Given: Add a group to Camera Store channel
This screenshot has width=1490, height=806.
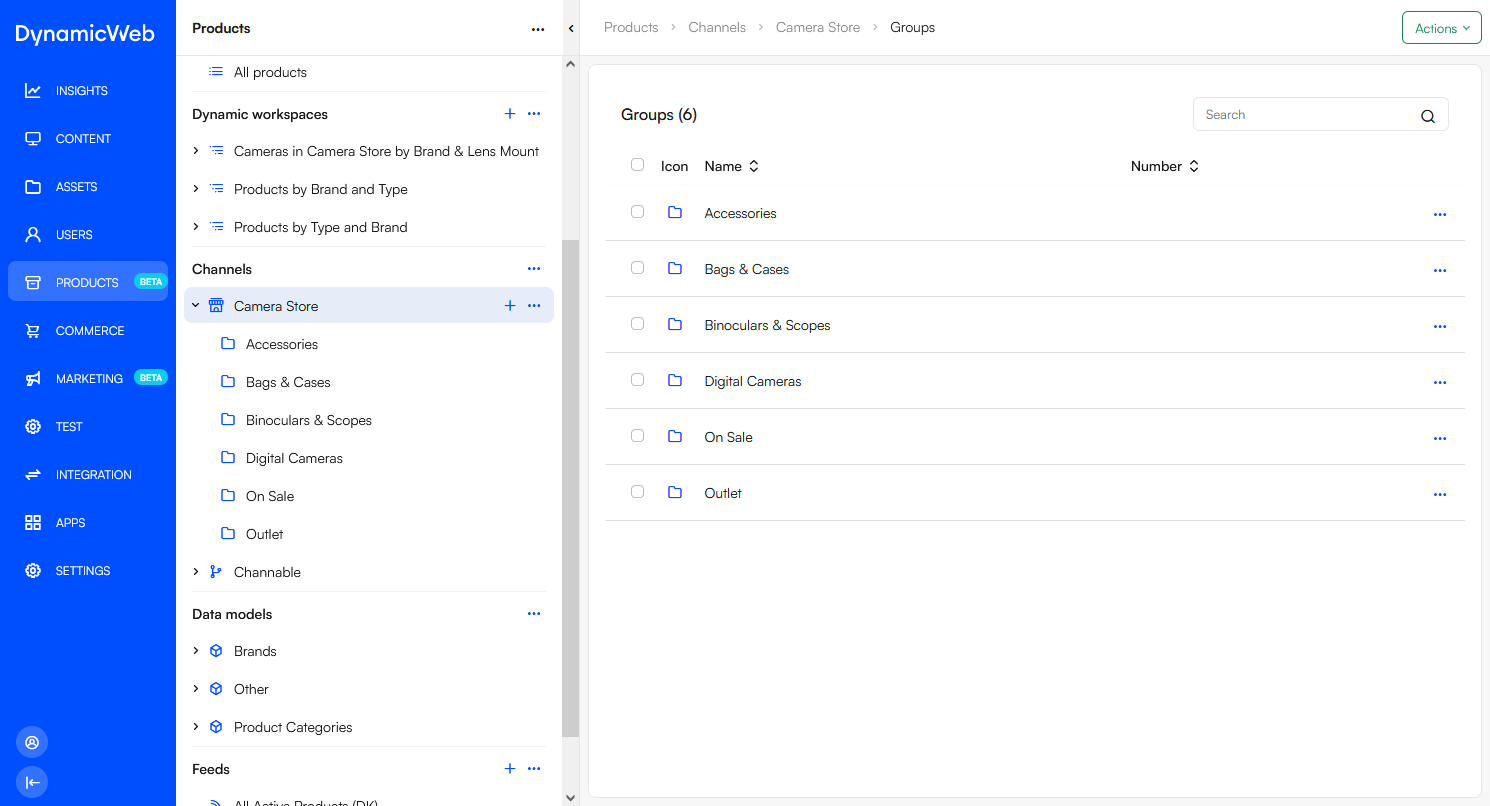Looking at the screenshot, I should pyautogui.click(x=510, y=306).
